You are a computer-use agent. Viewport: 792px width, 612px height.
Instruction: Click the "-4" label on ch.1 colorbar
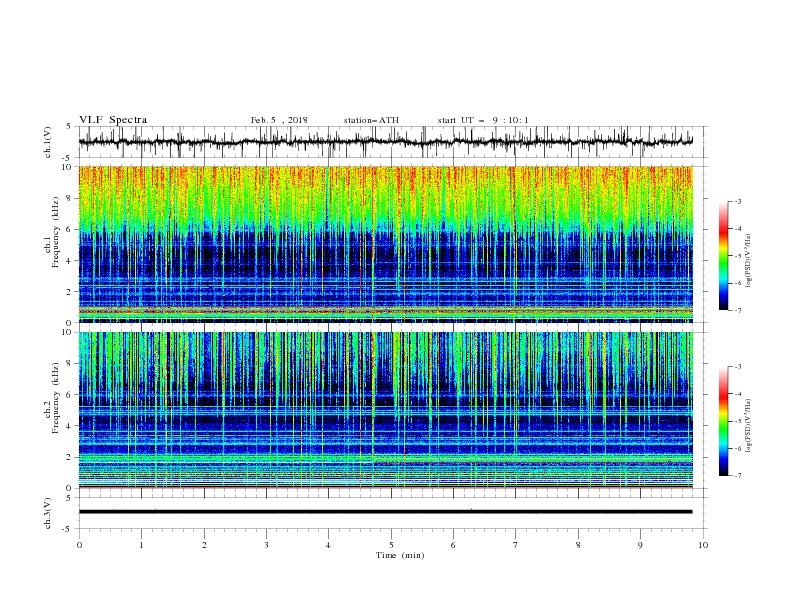tap(737, 229)
